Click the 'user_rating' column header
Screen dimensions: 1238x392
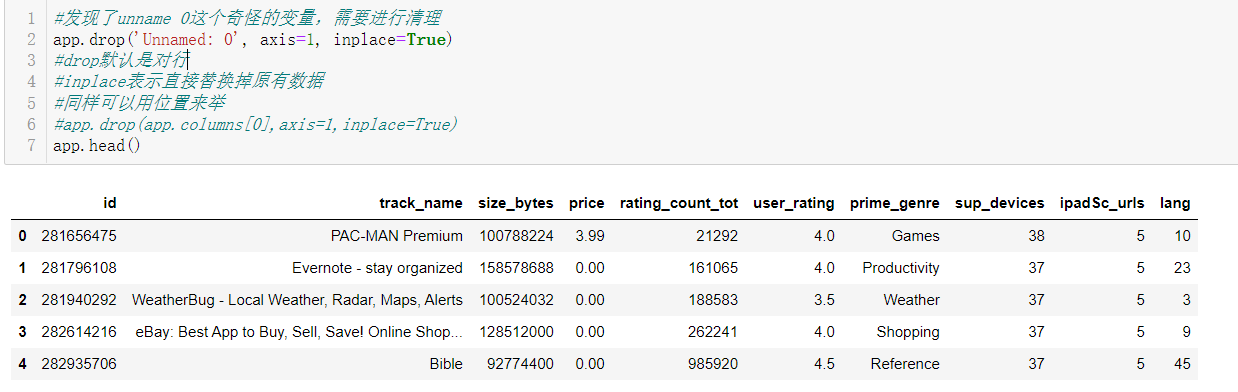(x=794, y=203)
